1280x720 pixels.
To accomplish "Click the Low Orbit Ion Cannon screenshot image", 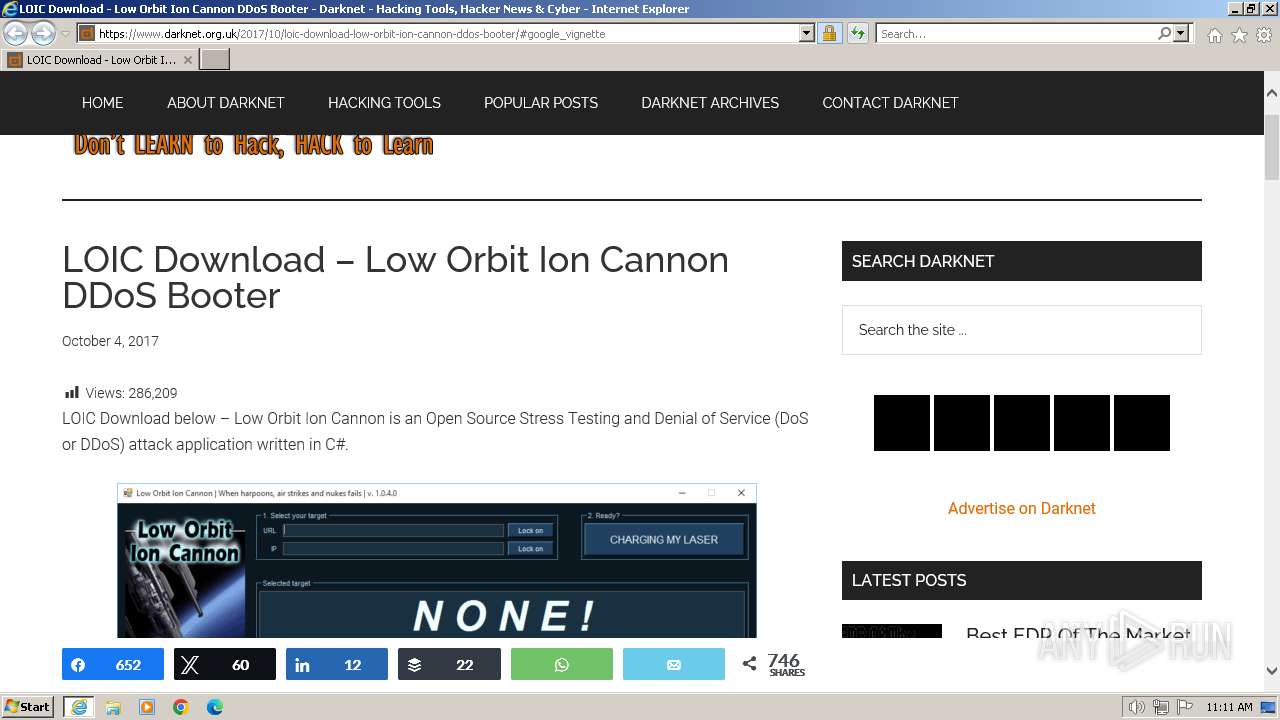I will [x=437, y=561].
